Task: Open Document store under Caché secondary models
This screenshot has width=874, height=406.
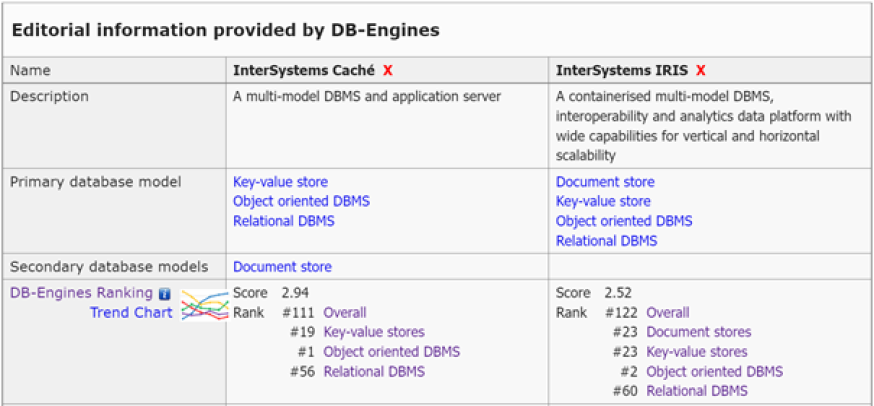Action: coord(282,267)
